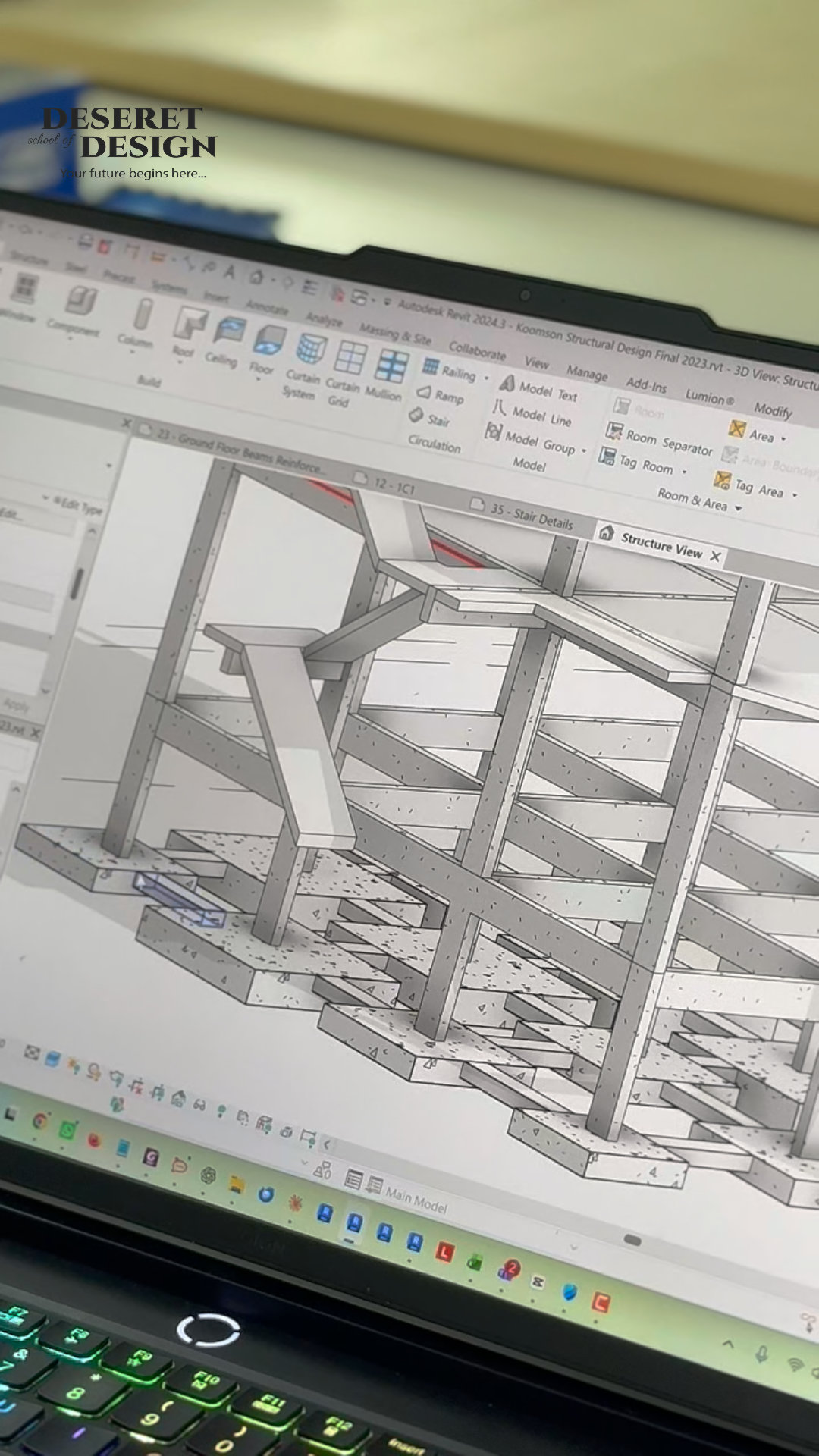
Task: Click the Wi-Fi icon in system tray
Action: click(x=795, y=1365)
